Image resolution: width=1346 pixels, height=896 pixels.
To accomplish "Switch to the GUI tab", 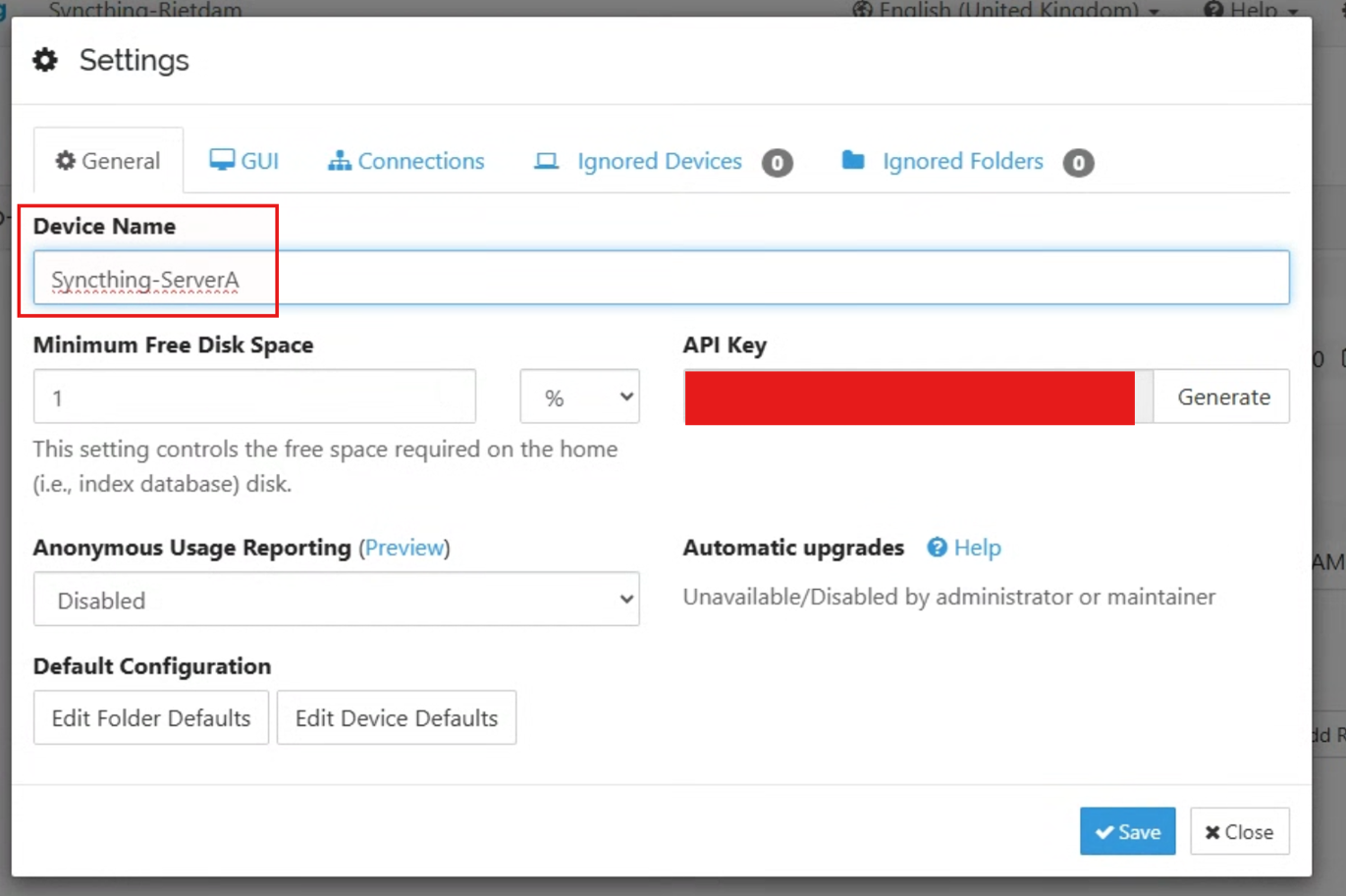I will [x=243, y=161].
